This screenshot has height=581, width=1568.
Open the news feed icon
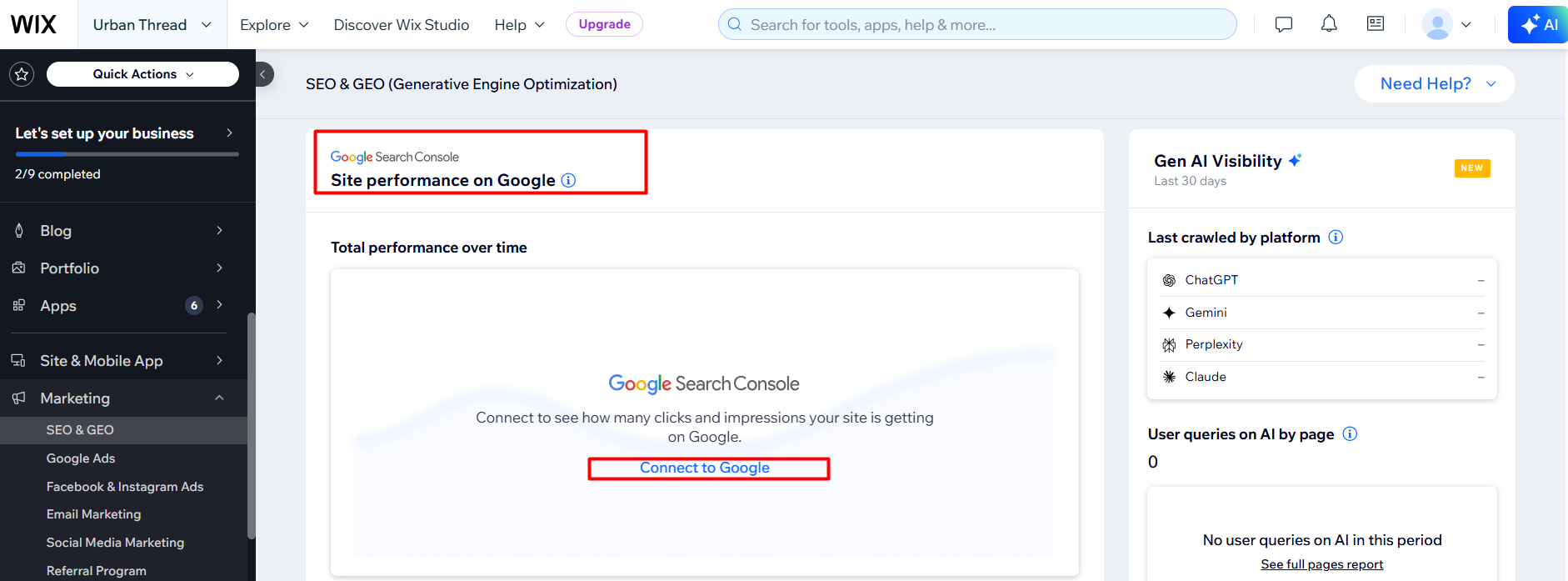pyautogui.click(x=1376, y=24)
